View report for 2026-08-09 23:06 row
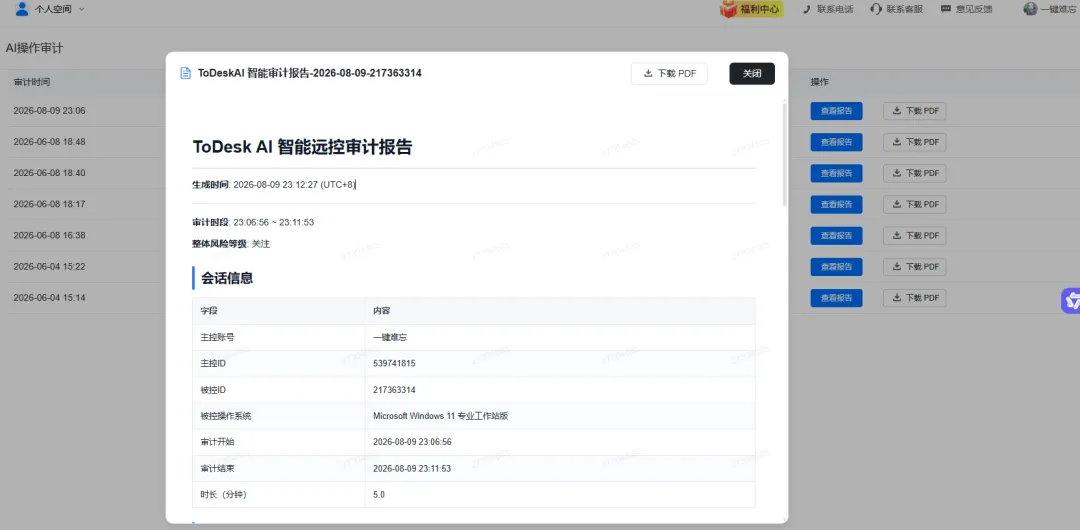Screen dimensions: 1080x530 click(836, 111)
